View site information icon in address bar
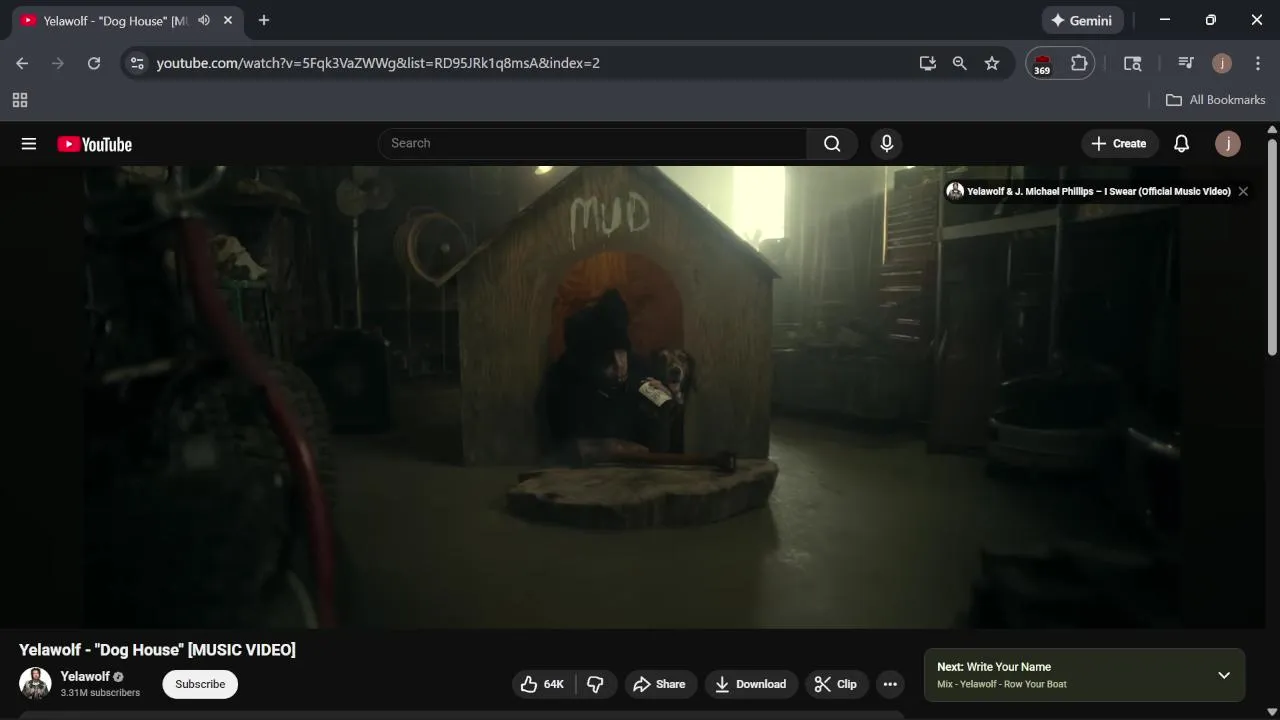 [137, 63]
